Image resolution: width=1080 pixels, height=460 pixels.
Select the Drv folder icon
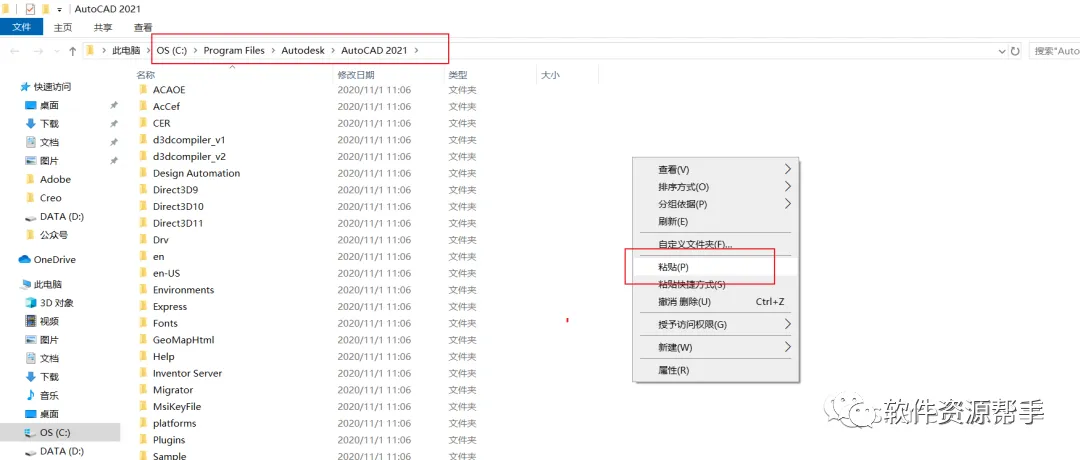pyautogui.click(x=143, y=240)
